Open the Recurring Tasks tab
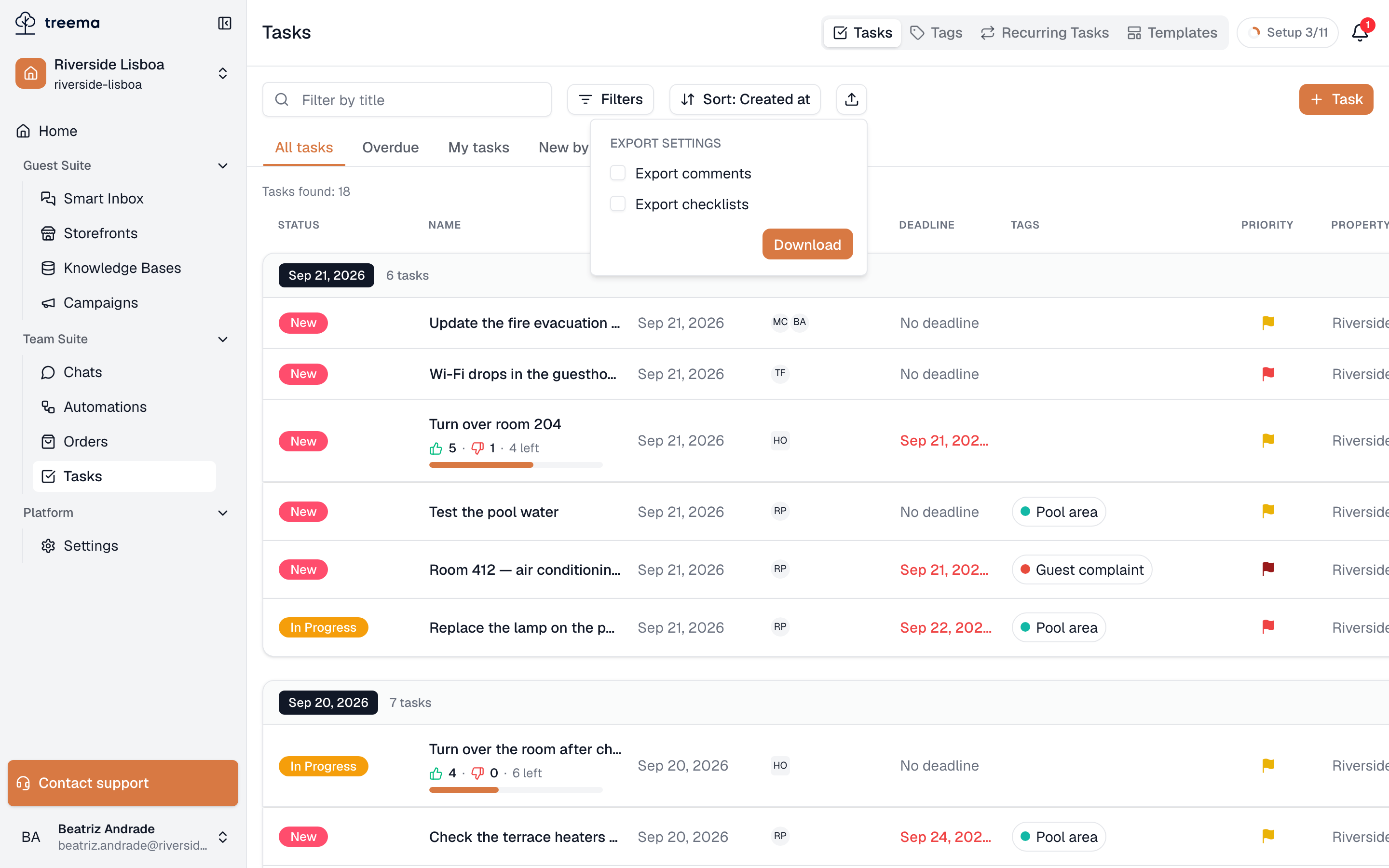Image resolution: width=1389 pixels, height=868 pixels. 1045,33
